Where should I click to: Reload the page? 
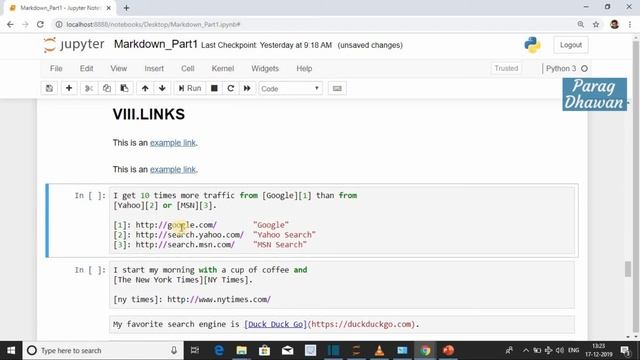[40, 24]
